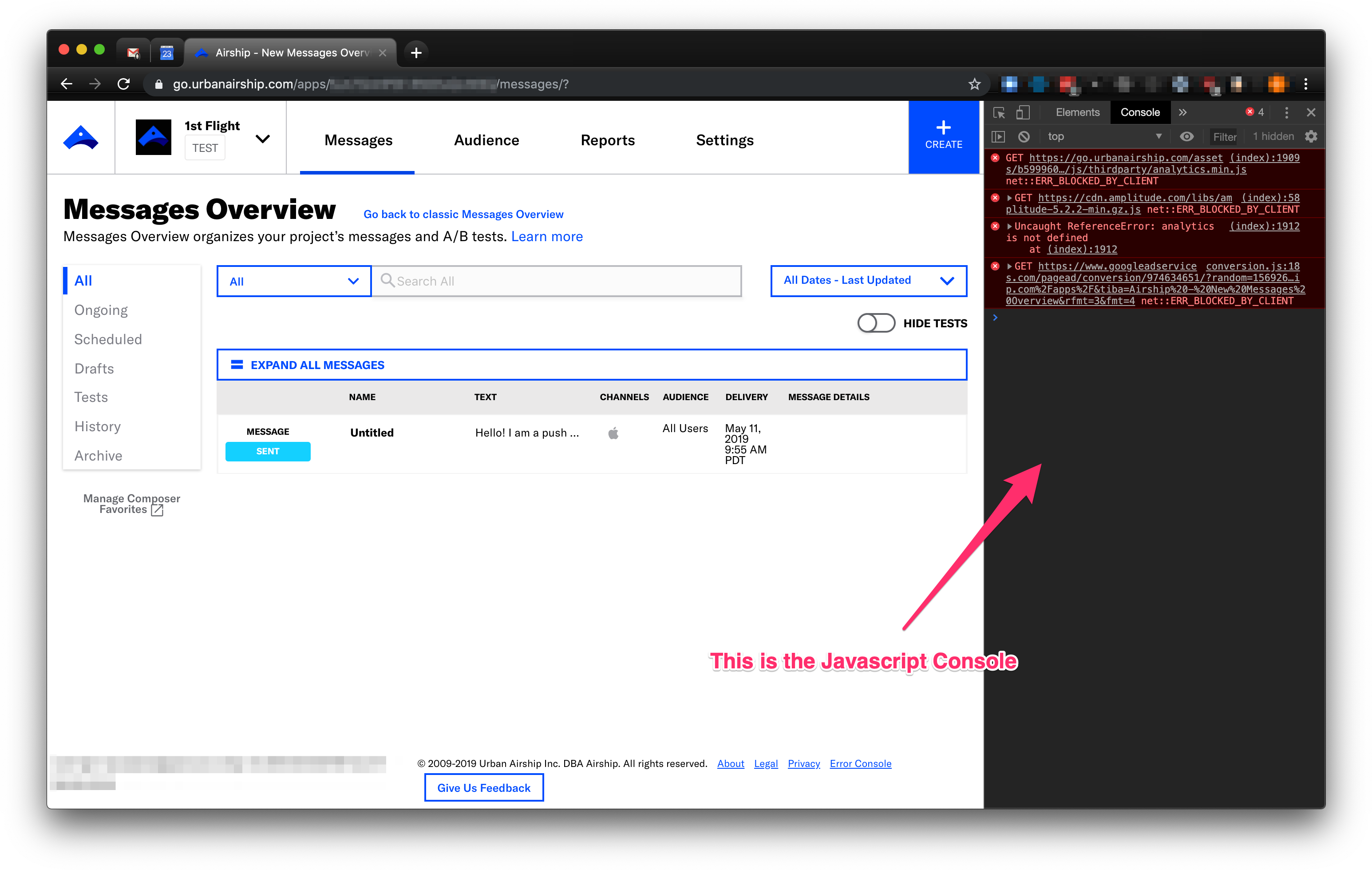Click the browser forward arrow
1372x870 pixels.
pyautogui.click(x=95, y=84)
